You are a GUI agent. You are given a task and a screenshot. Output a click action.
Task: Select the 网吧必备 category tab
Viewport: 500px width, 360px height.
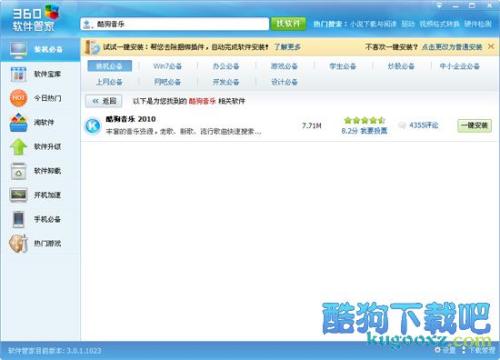168,82
